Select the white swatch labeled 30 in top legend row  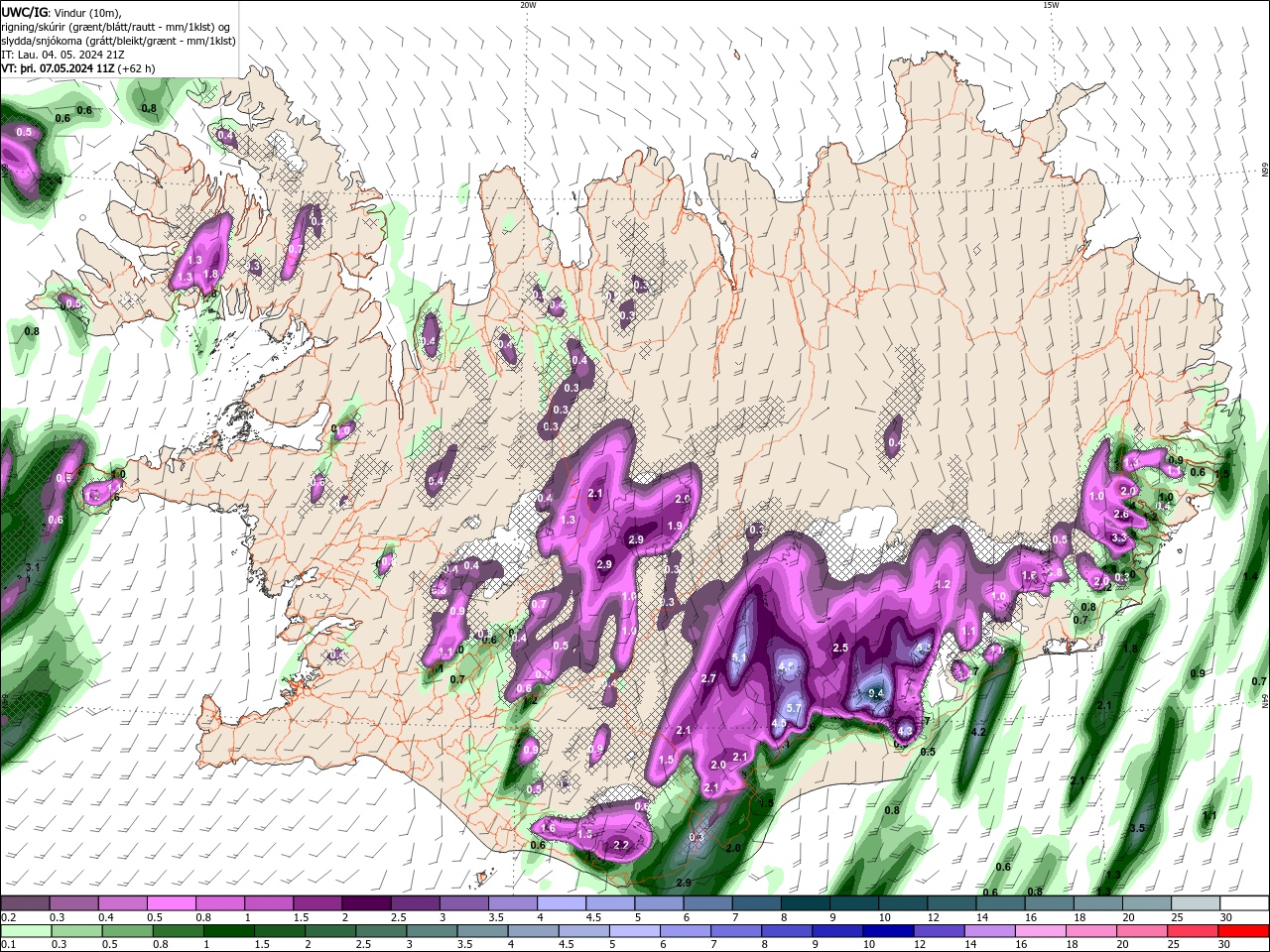point(1244,903)
